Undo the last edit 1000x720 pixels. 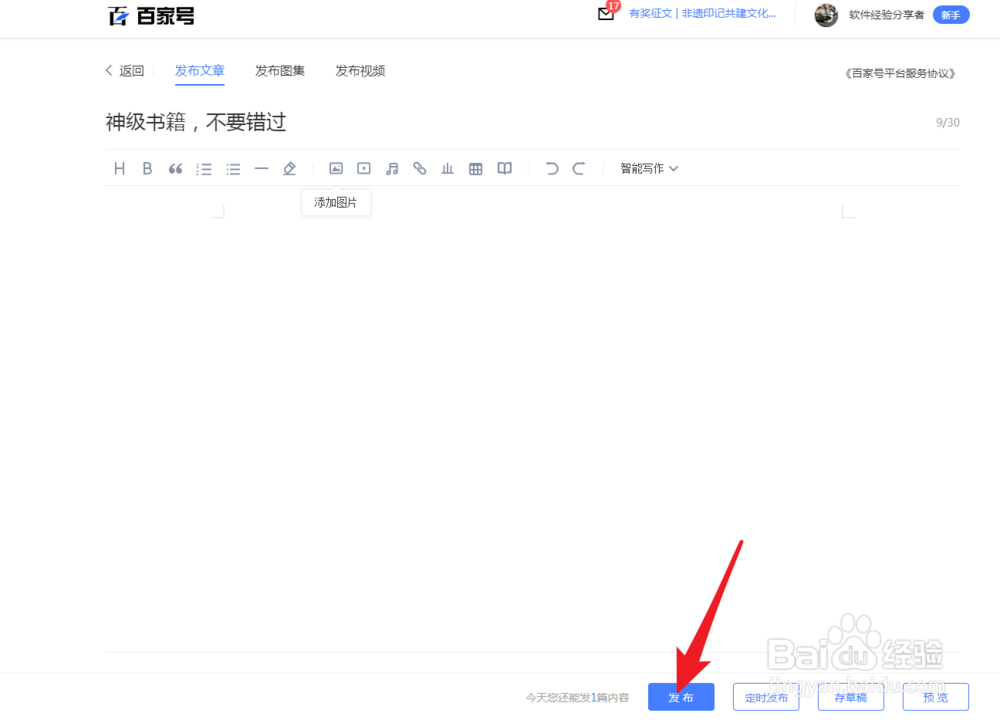pyautogui.click(x=551, y=168)
